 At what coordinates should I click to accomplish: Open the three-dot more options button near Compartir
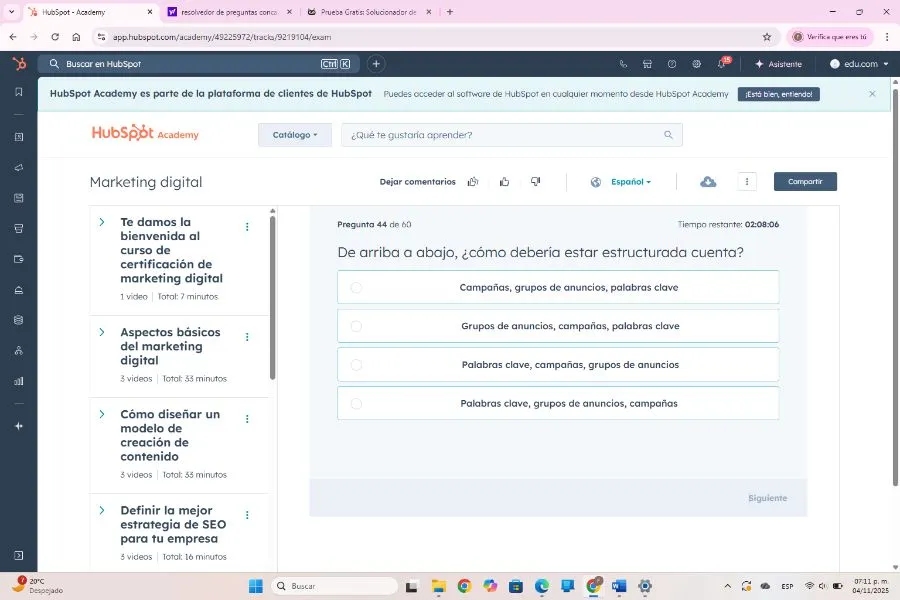747,181
